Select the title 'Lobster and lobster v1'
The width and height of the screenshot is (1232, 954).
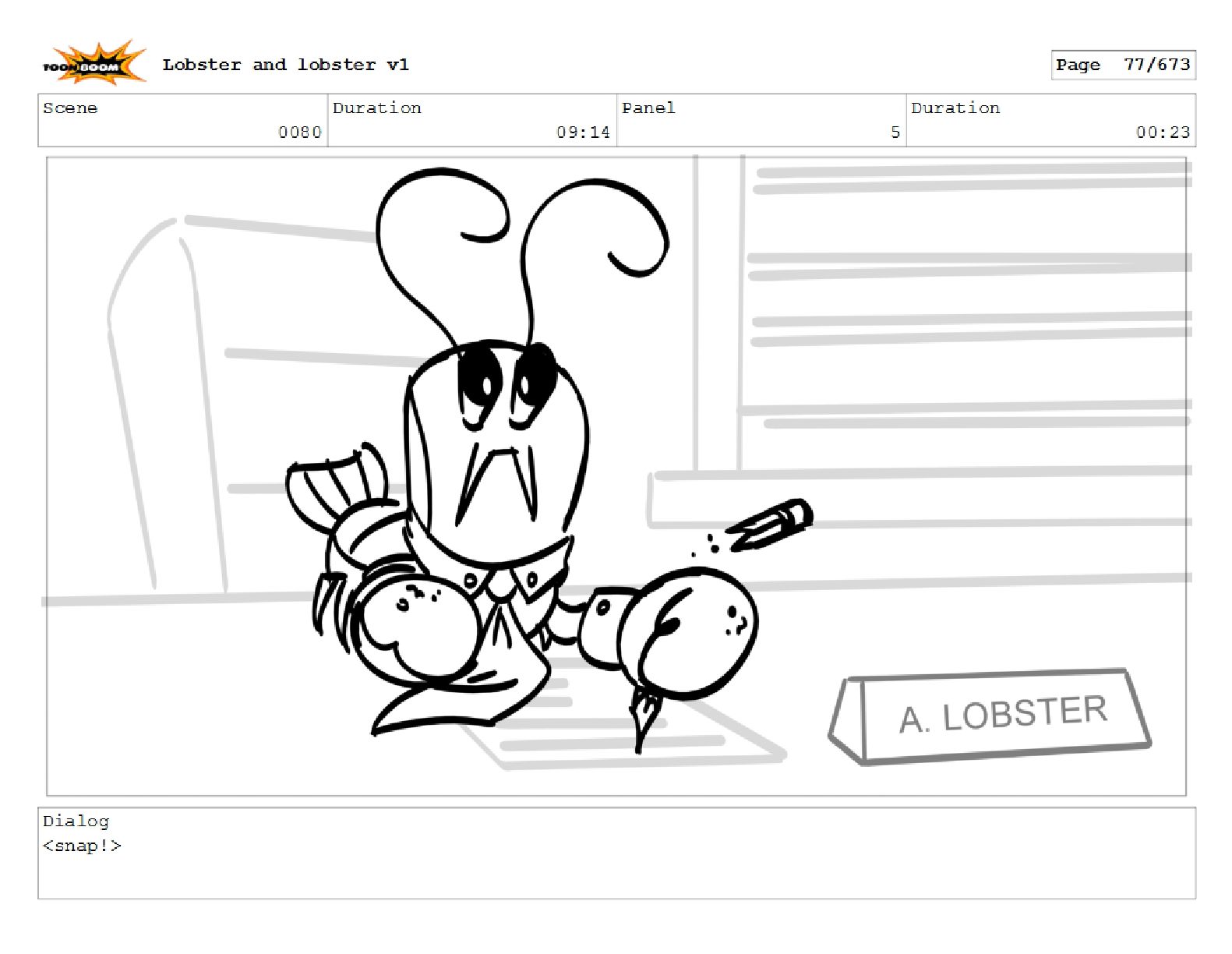point(285,65)
